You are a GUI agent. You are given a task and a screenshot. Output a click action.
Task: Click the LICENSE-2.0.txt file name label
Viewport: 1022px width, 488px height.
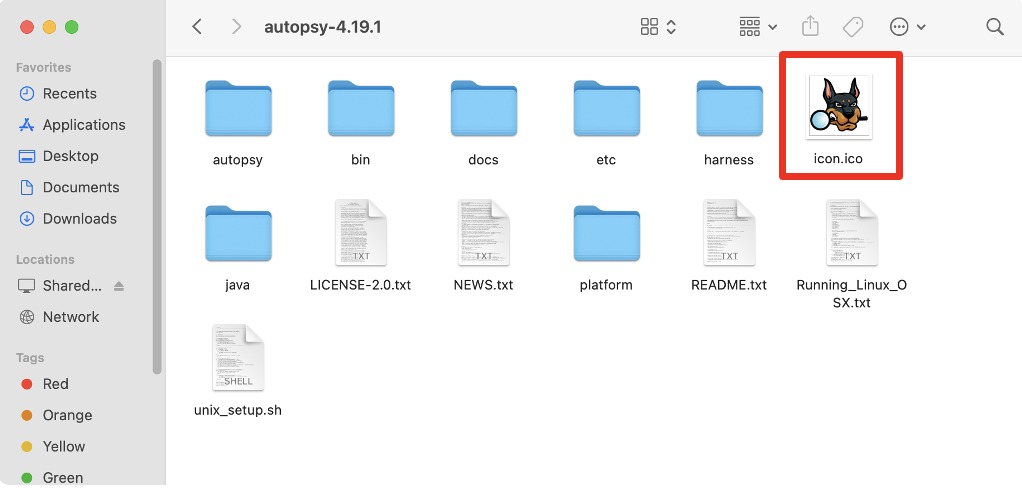click(360, 285)
